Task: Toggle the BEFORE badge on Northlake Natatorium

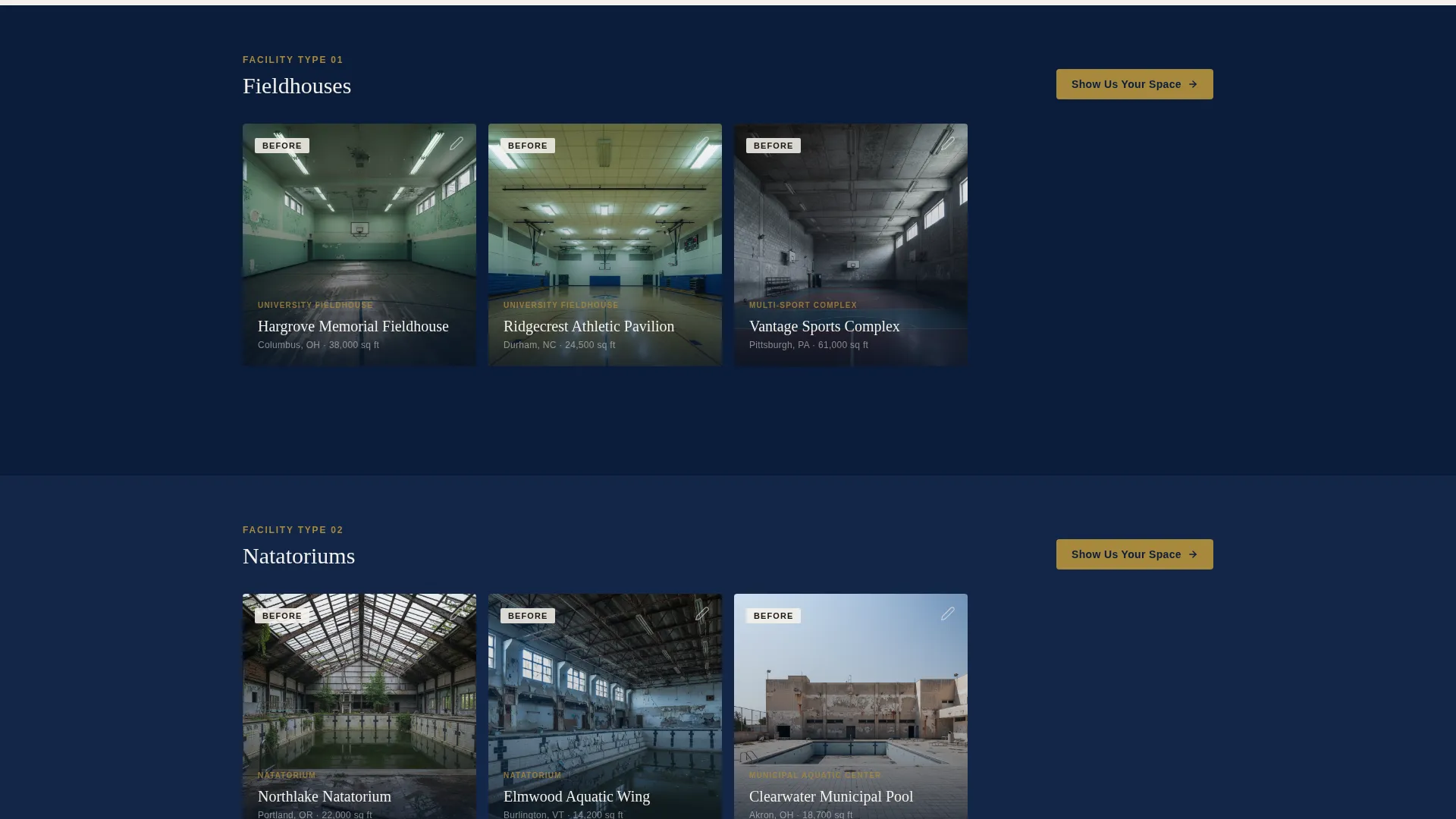Action: click(282, 616)
